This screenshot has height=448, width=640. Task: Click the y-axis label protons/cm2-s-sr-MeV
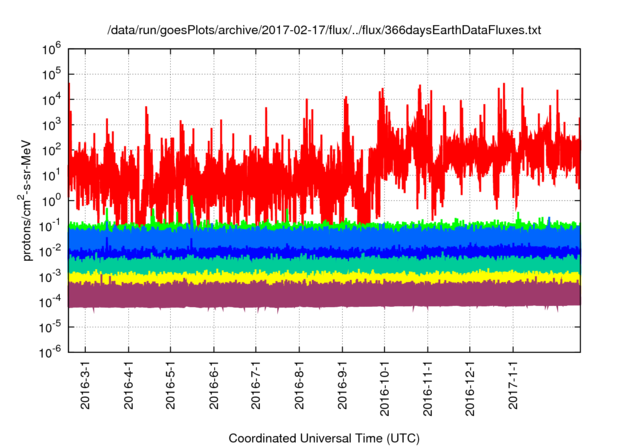[x=25, y=200]
